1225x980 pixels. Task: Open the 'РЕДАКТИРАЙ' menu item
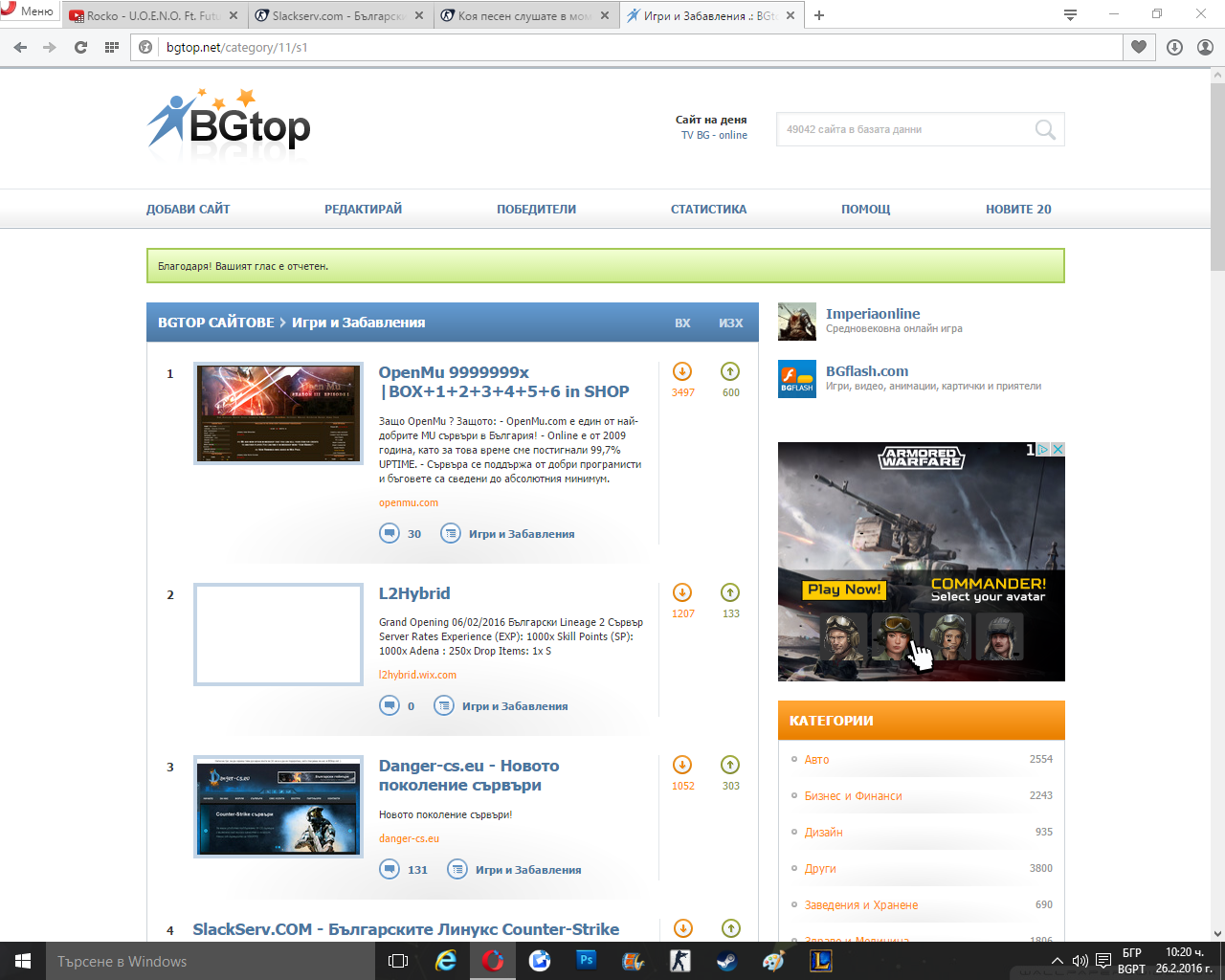(363, 209)
